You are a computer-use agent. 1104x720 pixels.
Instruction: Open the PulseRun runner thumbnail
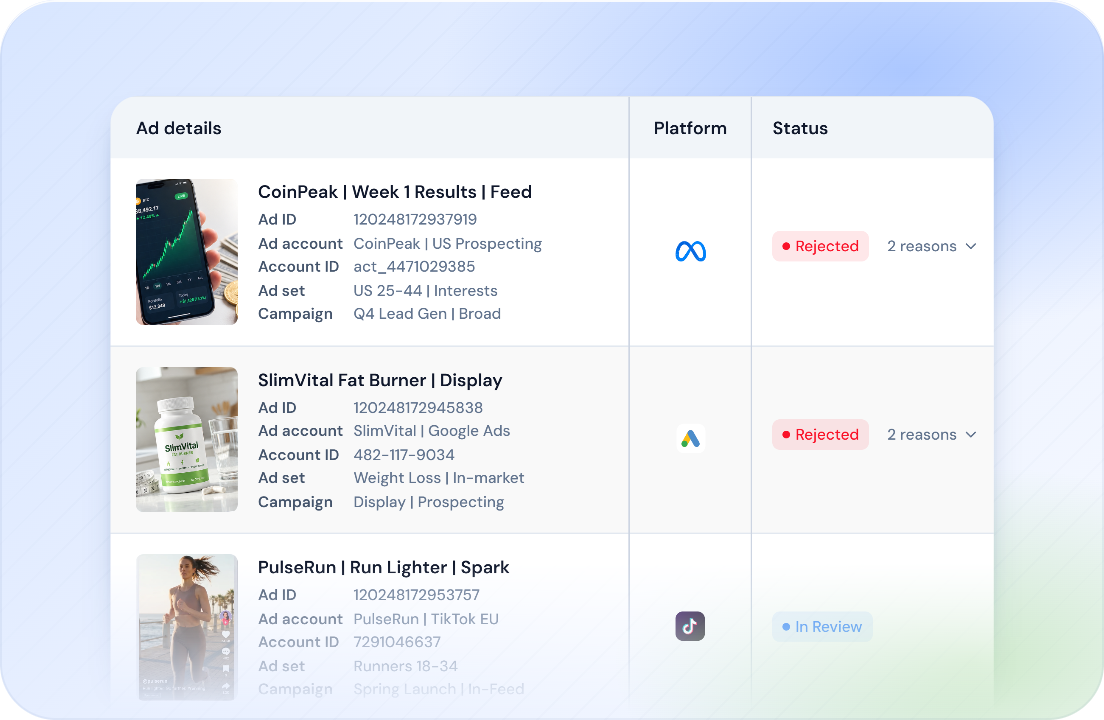pyautogui.click(x=187, y=627)
